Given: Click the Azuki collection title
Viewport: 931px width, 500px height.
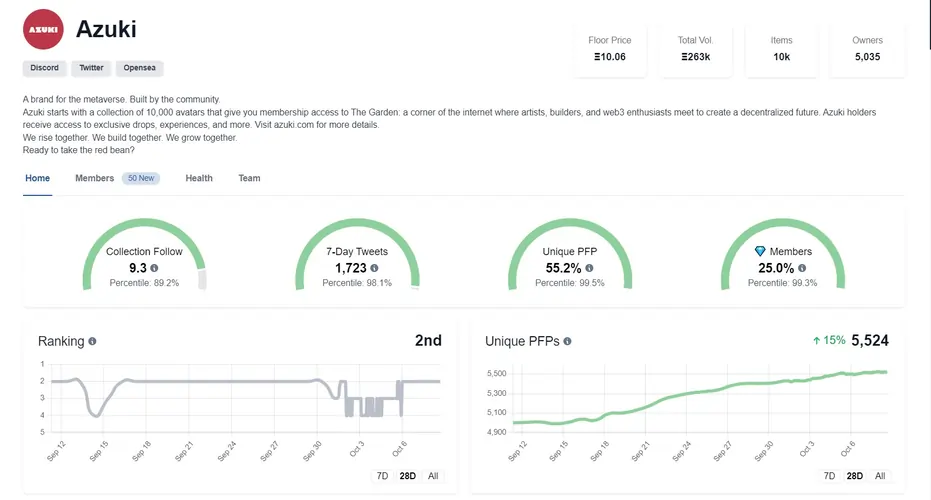Looking at the screenshot, I should click(106, 29).
